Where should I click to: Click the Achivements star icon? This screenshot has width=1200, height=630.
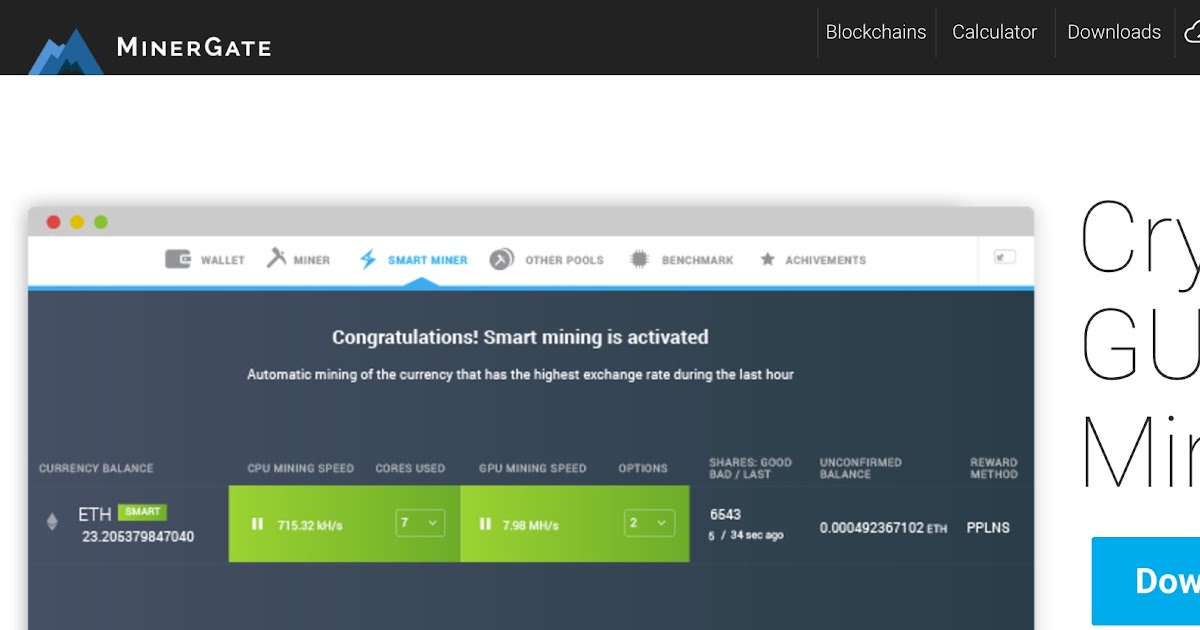(x=767, y=259)
